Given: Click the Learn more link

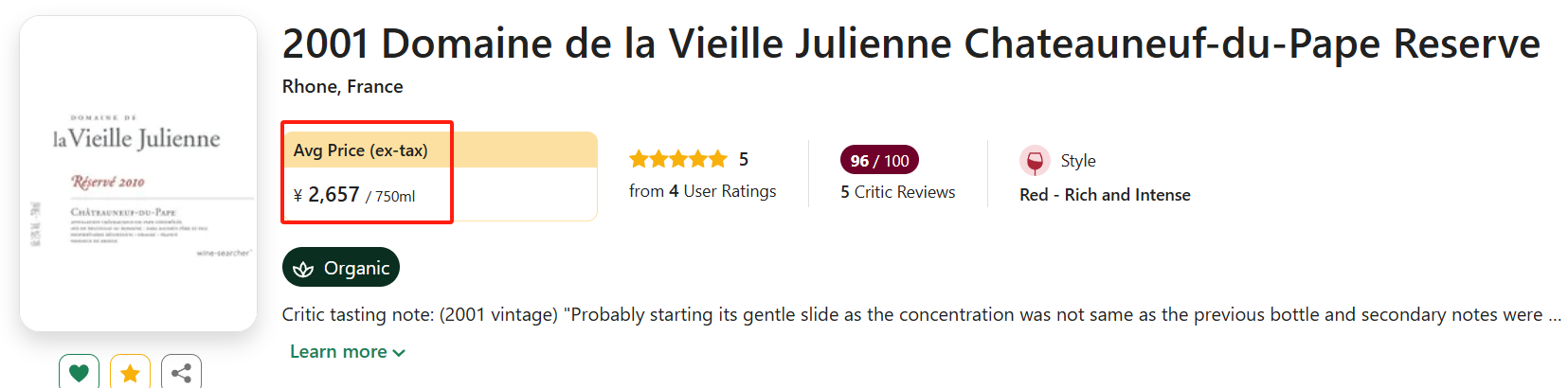Looking at the screenshot, I should point(338,352).
